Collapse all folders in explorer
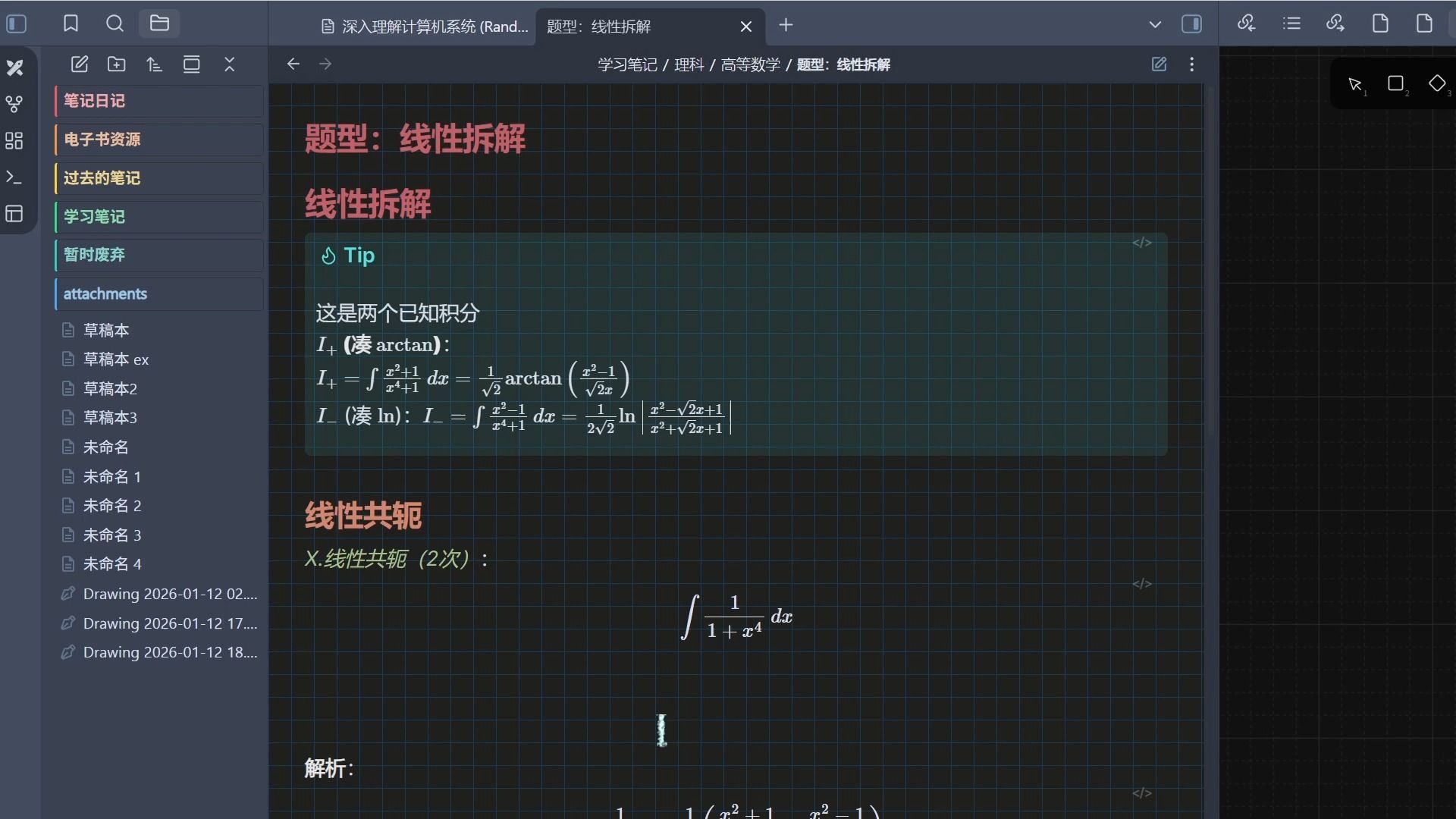The width and height of the screenshot is (1456, 819). coord(230,64)
